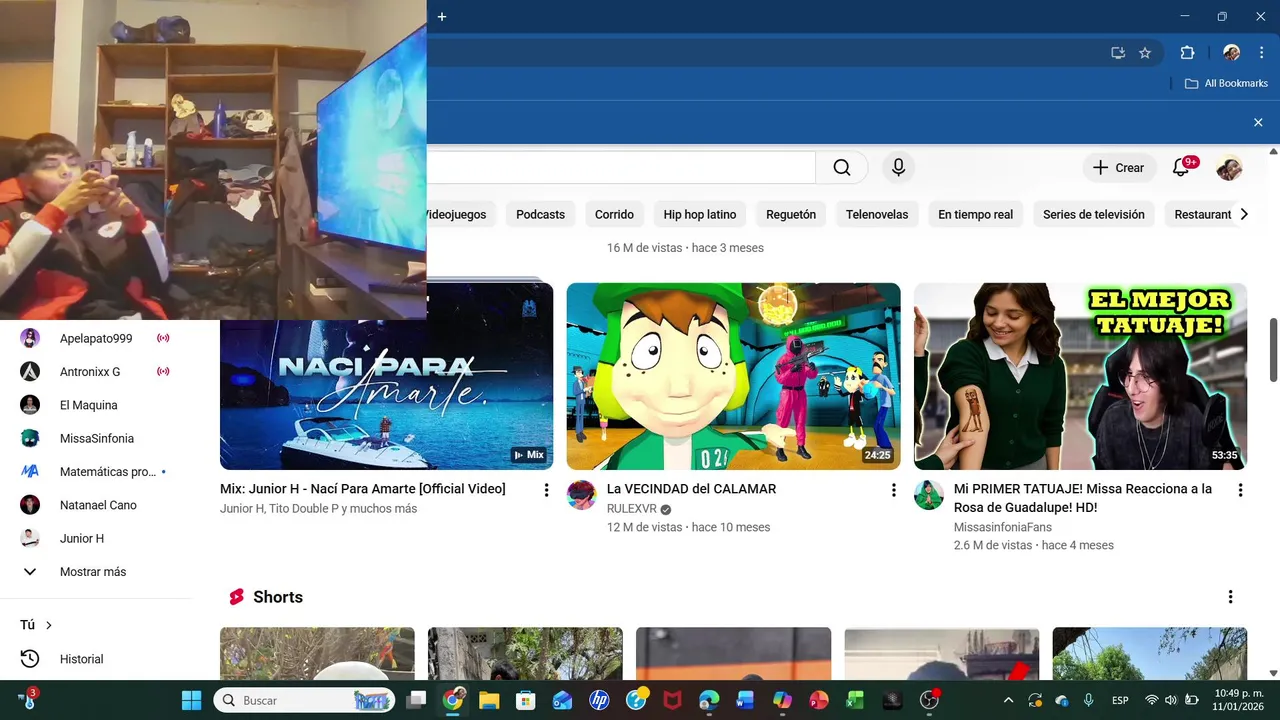This screenshot has height=720, width=1280.
Task: Select the Corrido filter chip
Action: coord(614,214)
